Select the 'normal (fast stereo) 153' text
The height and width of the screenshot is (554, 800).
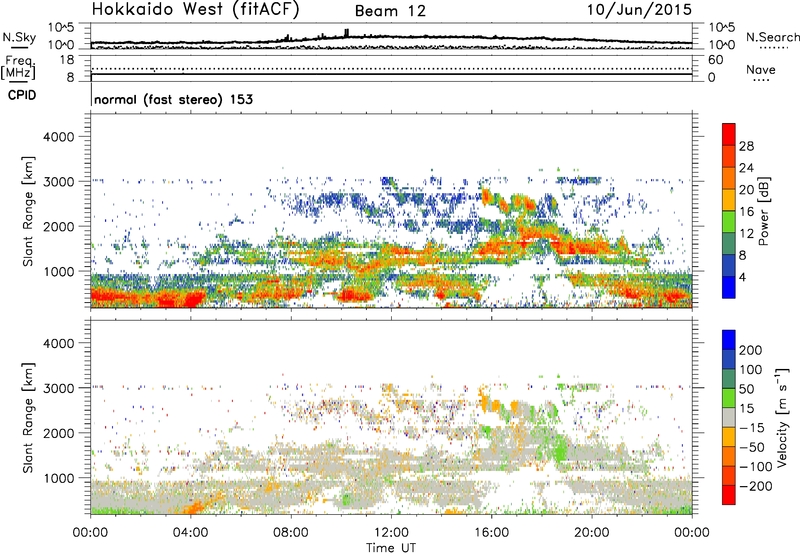pyautogui.click(x=173, y=99)
